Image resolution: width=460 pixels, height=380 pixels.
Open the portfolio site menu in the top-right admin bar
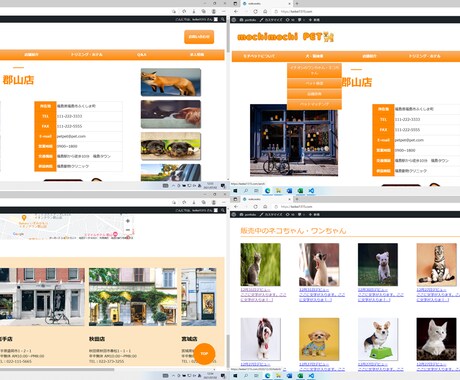(x=248, y=20)
